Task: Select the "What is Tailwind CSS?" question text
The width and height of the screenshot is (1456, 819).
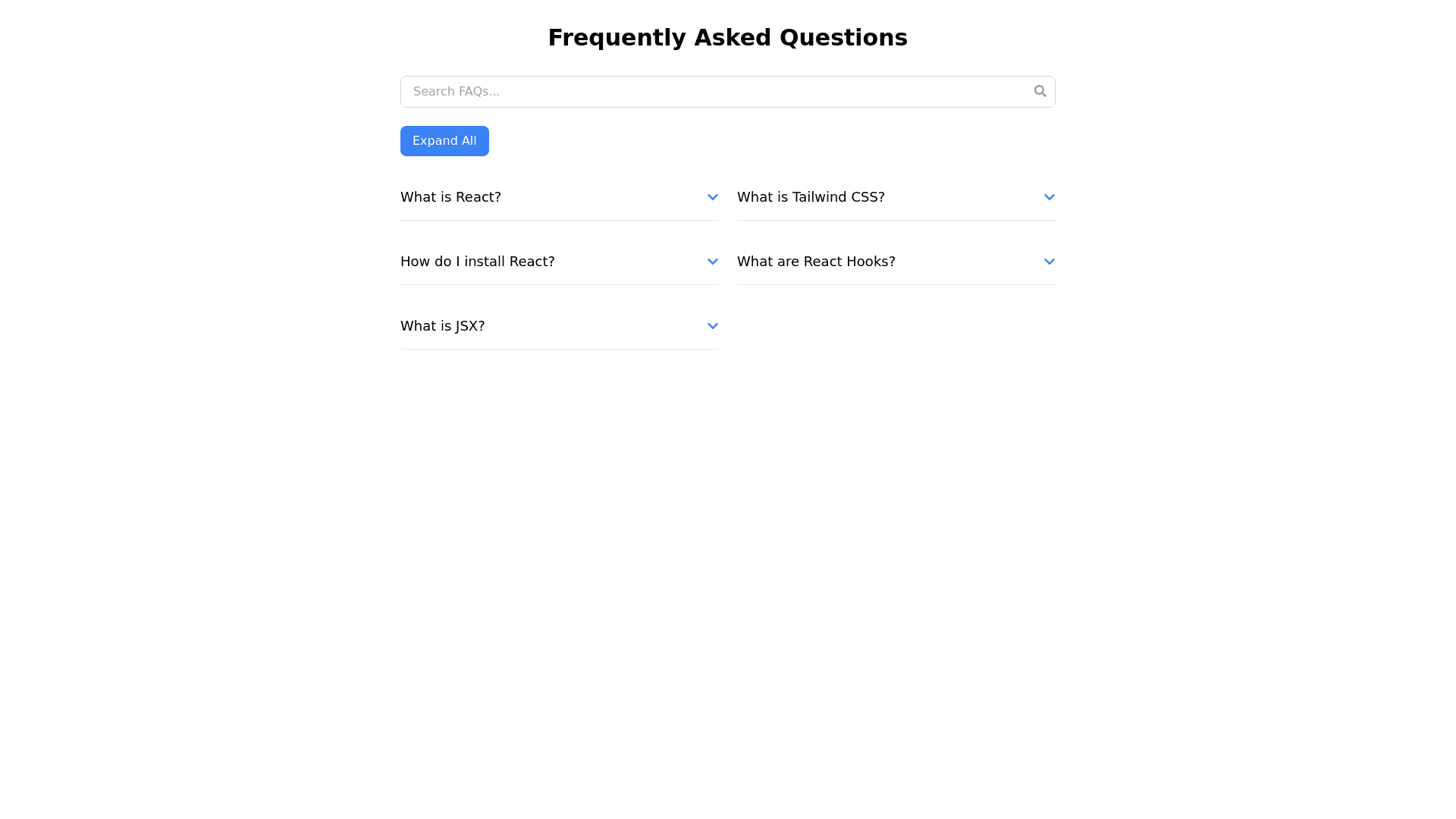Action: click(x=811, y=196)
